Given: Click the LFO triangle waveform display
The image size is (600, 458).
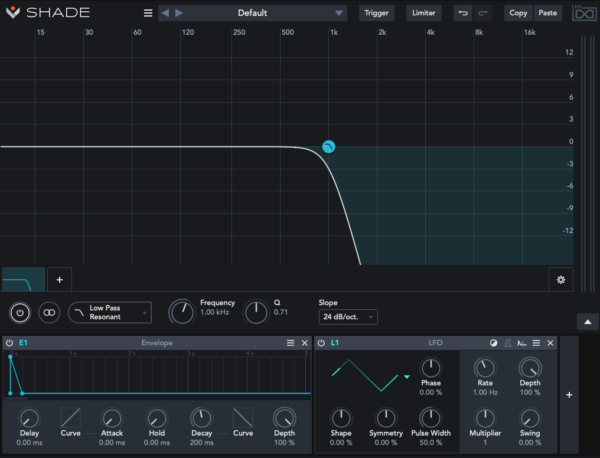Looking at the screenshot, I should click(x=365, y=375).
